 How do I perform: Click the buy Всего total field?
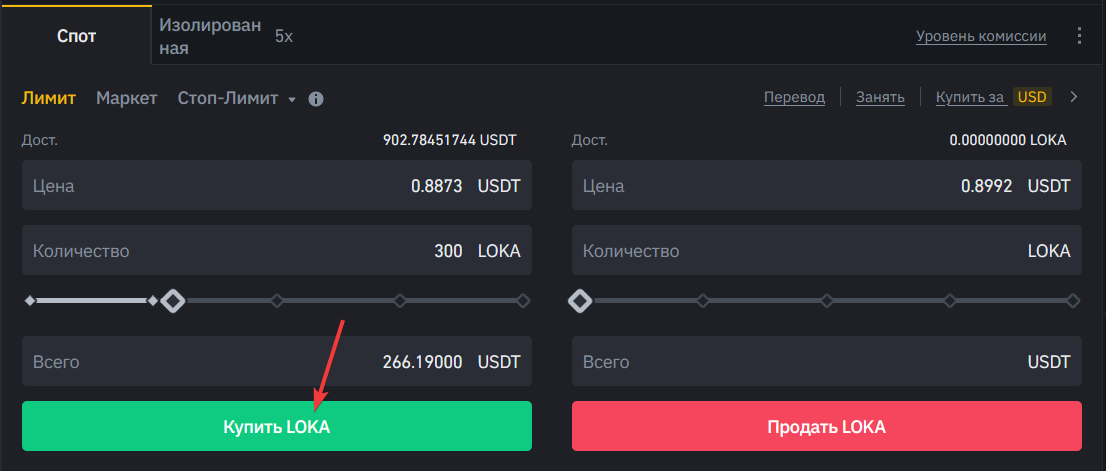[x=276, y=362]
